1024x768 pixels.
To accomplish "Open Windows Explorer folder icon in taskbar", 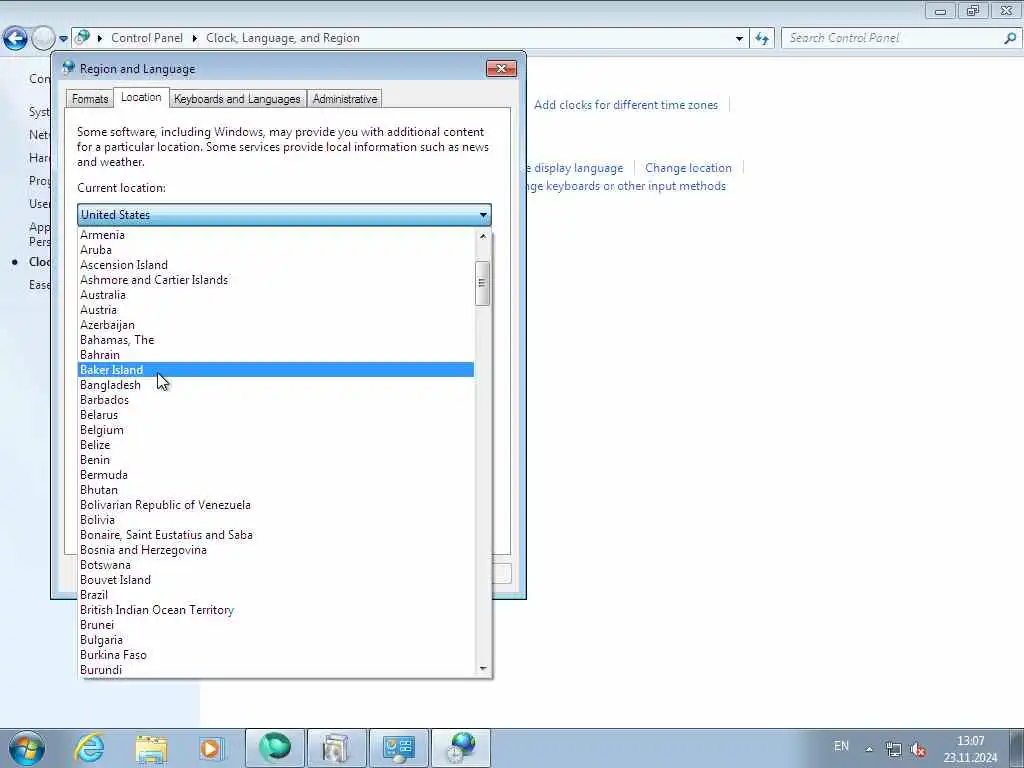I will pos(151,748).
